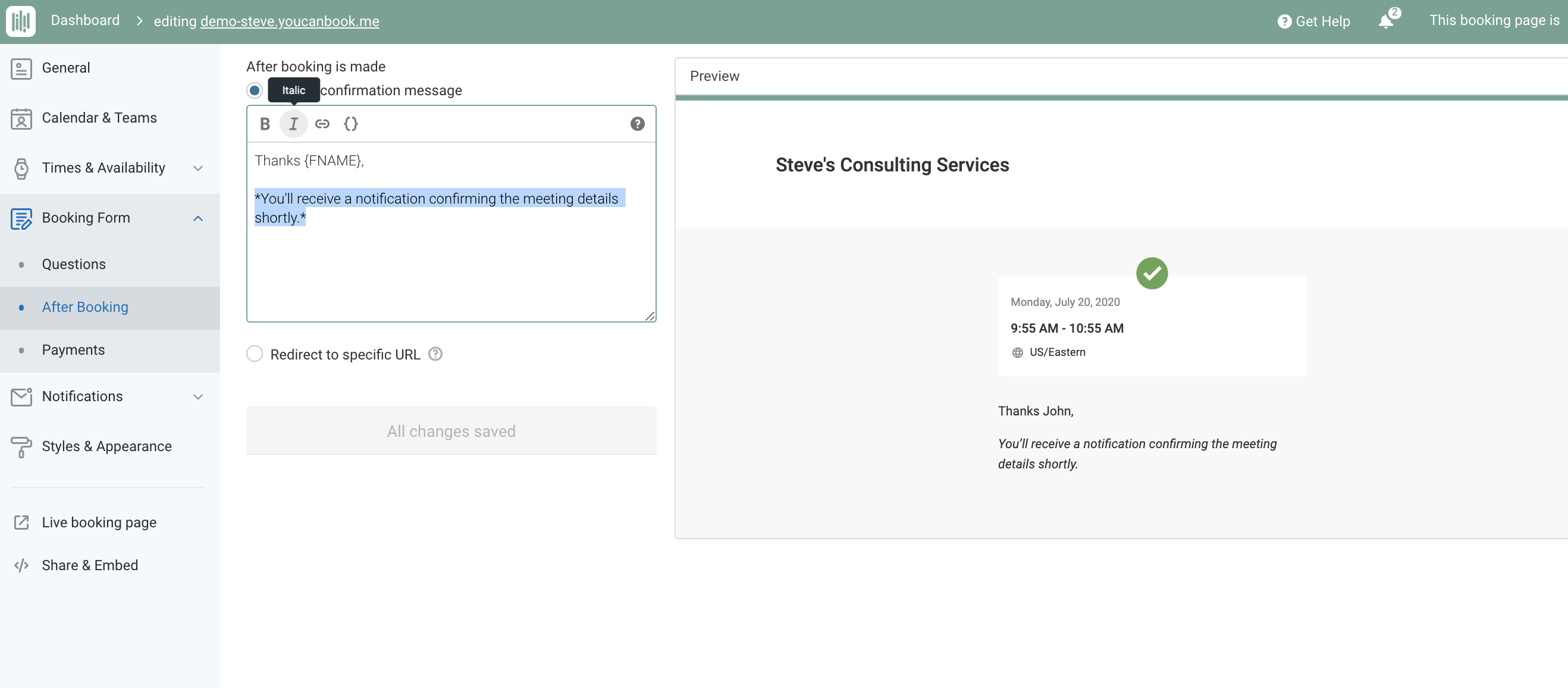
Task: Expand the Notifications section chevron
Action: pos(198,397)
